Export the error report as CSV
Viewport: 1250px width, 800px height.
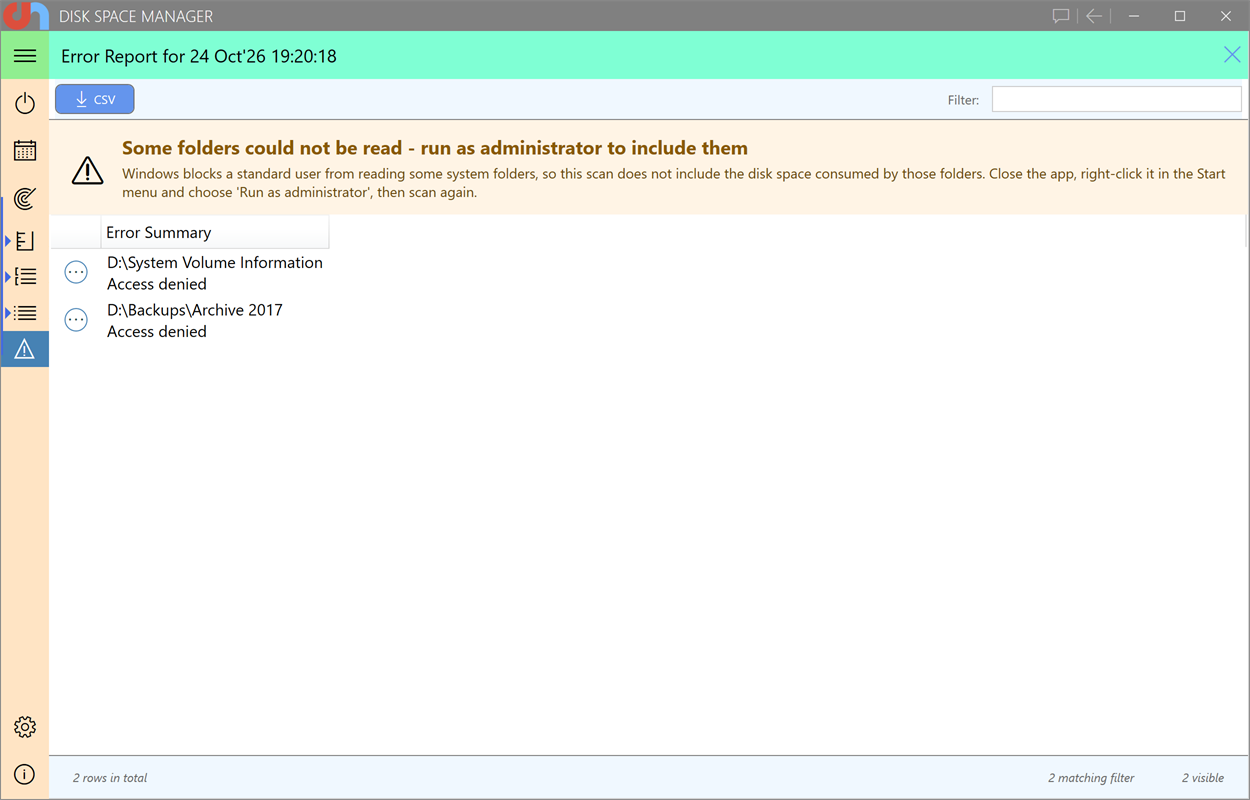coord(95,99)
